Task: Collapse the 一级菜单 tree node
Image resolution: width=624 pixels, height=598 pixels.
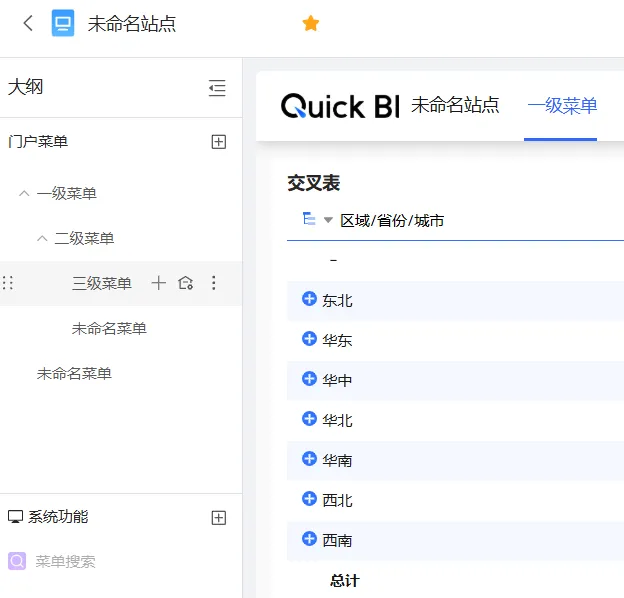Action: (24, 193)
